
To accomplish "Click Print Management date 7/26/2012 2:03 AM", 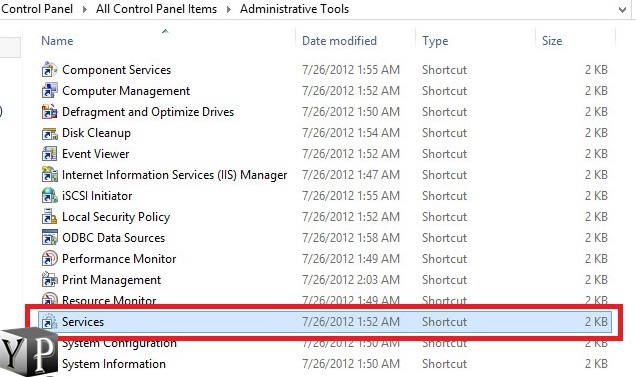I will tap(351, 280).
